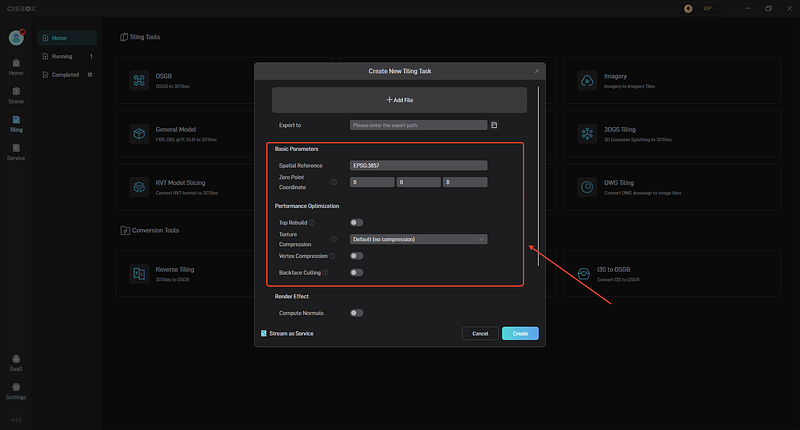
Task: Open the user avatar profile
Action: click(16, 38)
